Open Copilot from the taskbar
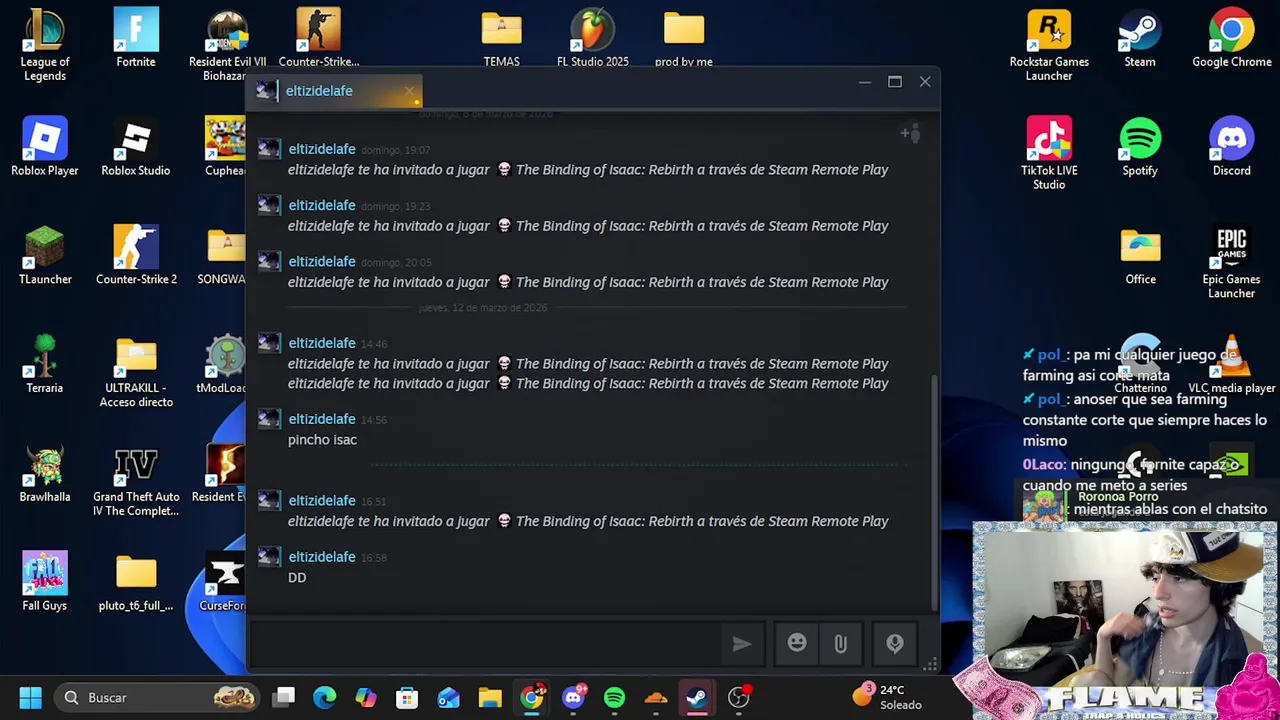The height and width of the screenshot is (720, 1280). (366, 697)
